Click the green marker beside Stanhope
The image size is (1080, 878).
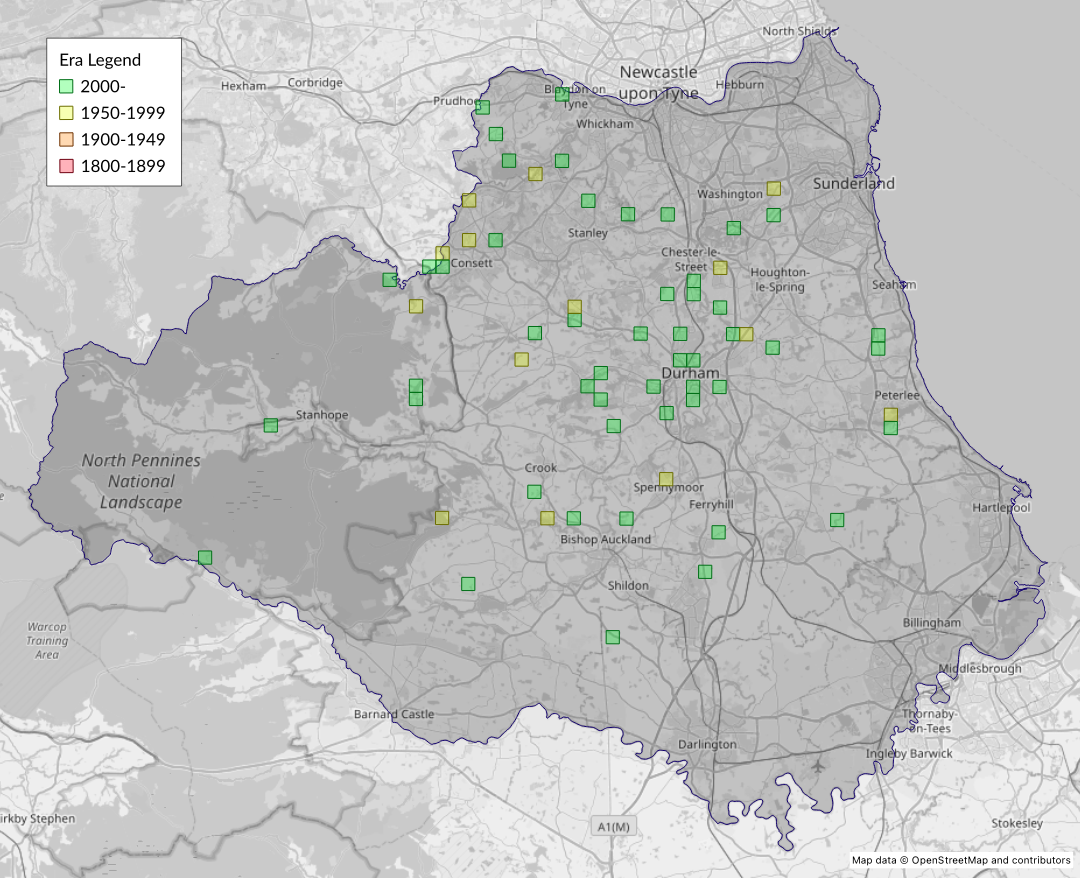(270, 425)
